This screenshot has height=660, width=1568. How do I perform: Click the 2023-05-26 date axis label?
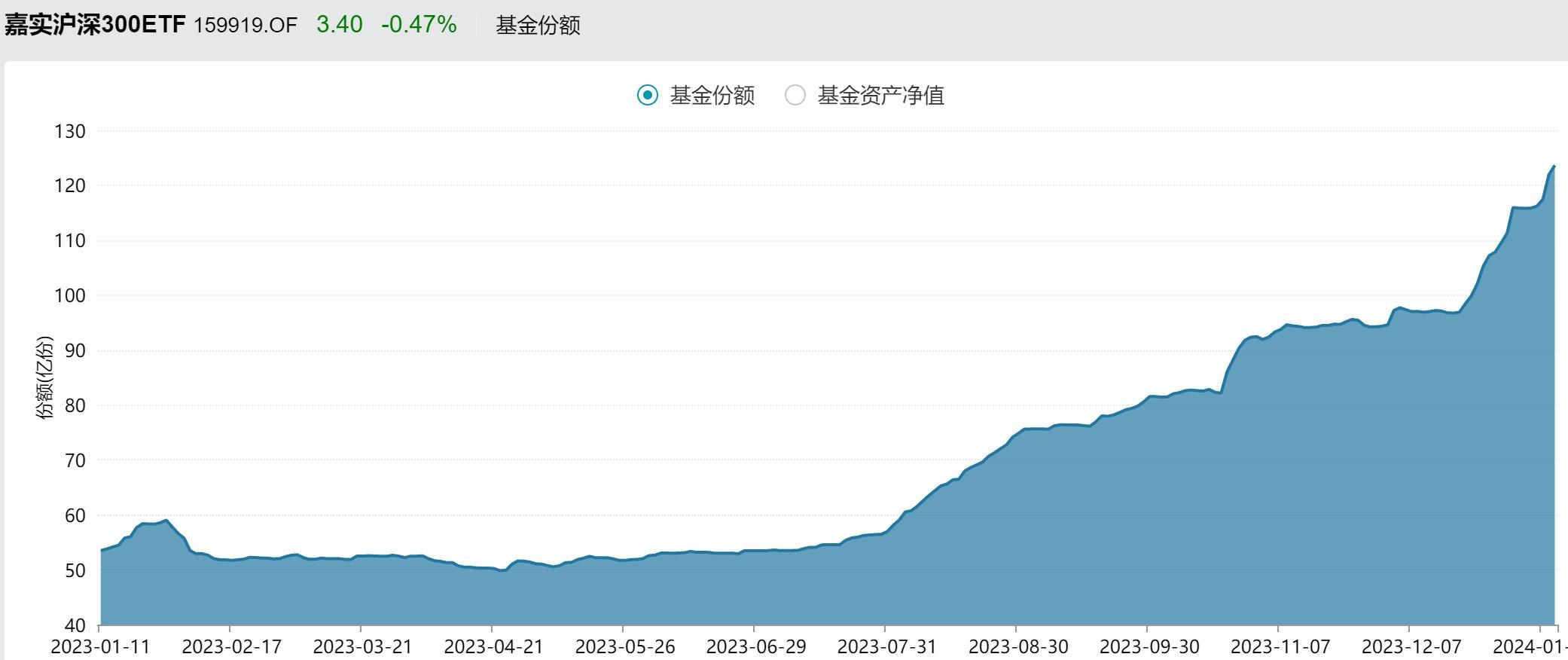click(x=625, y=646)
